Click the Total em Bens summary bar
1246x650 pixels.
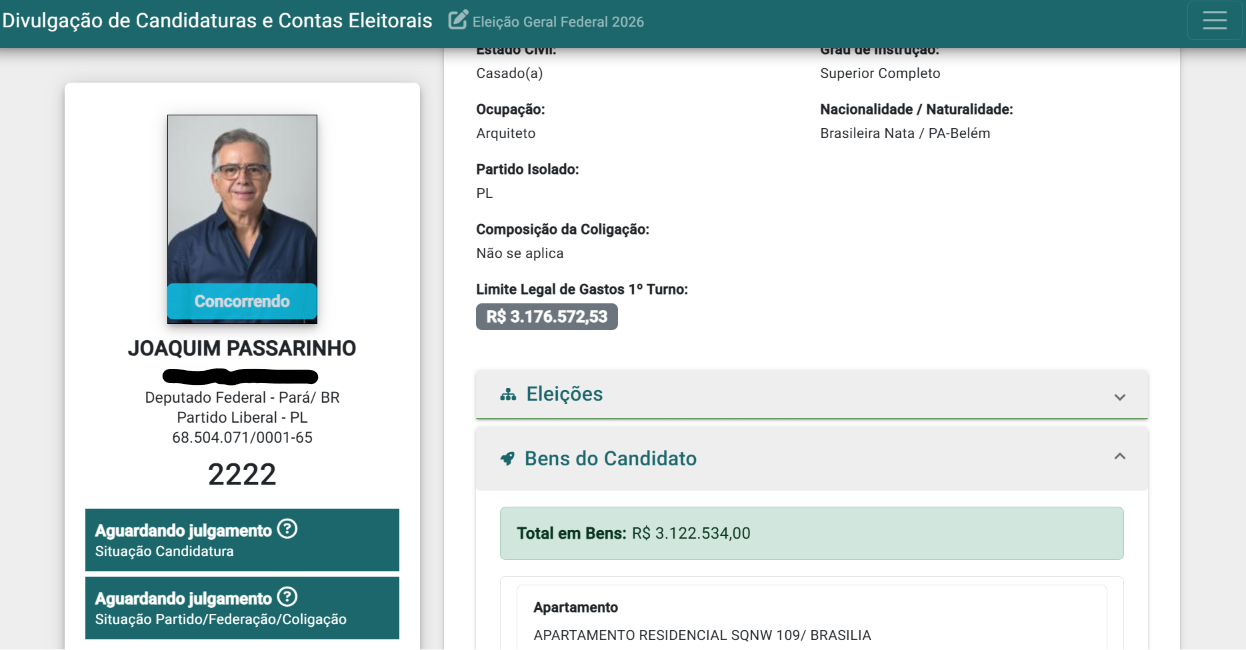812,533
